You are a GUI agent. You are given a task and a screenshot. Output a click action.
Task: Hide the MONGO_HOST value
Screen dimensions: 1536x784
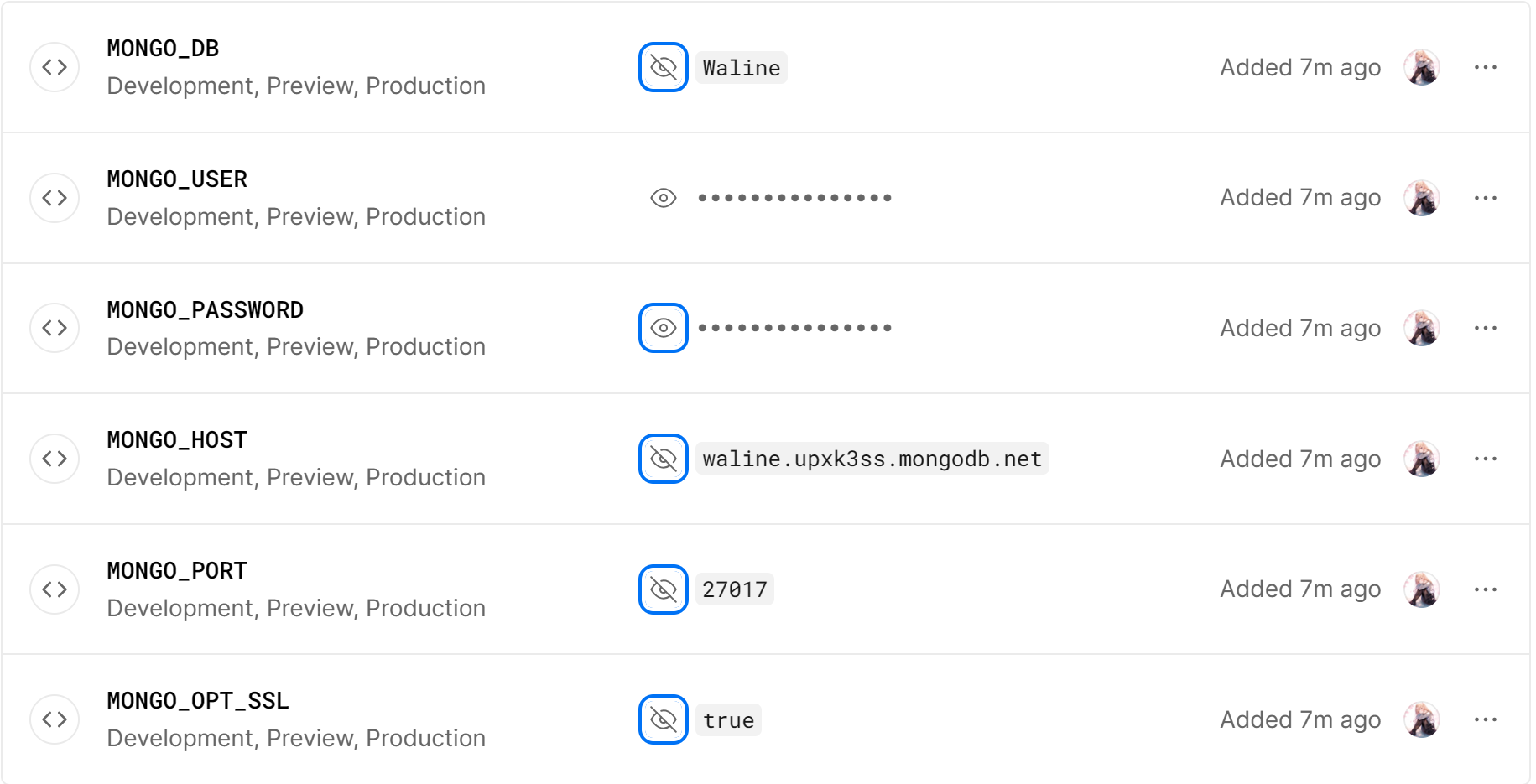tap(663, 459)
